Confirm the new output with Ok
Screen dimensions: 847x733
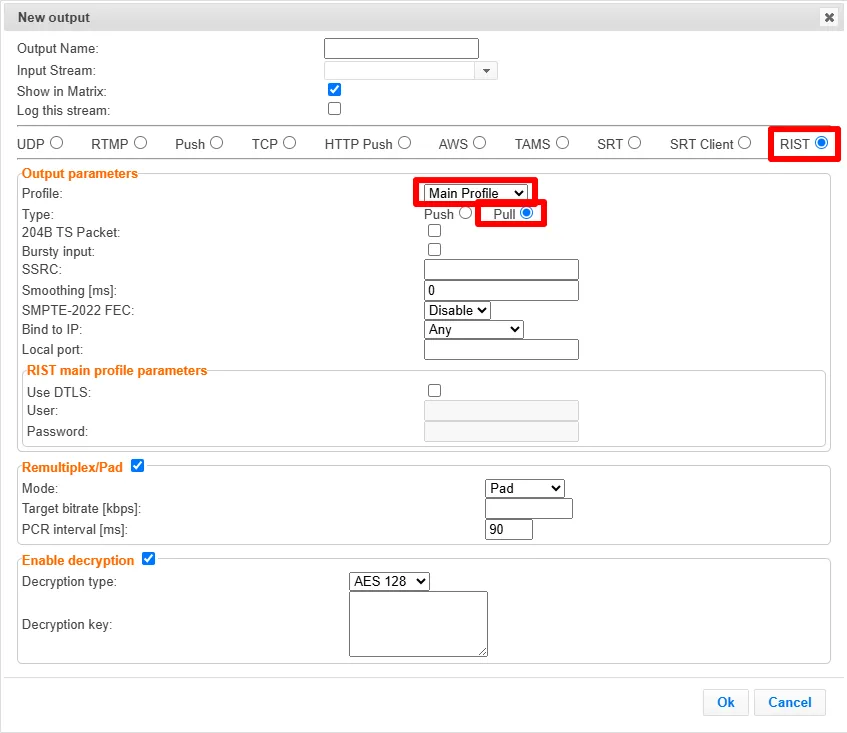tap(725, 702)
